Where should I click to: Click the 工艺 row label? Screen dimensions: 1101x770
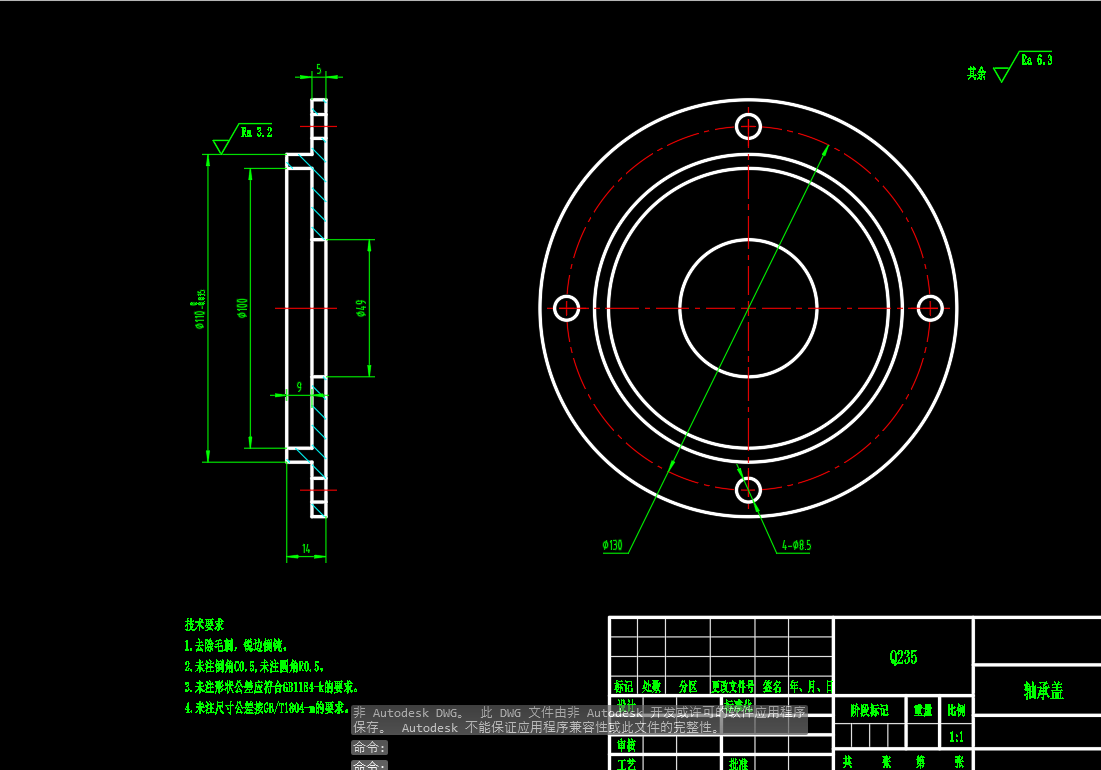626,764
